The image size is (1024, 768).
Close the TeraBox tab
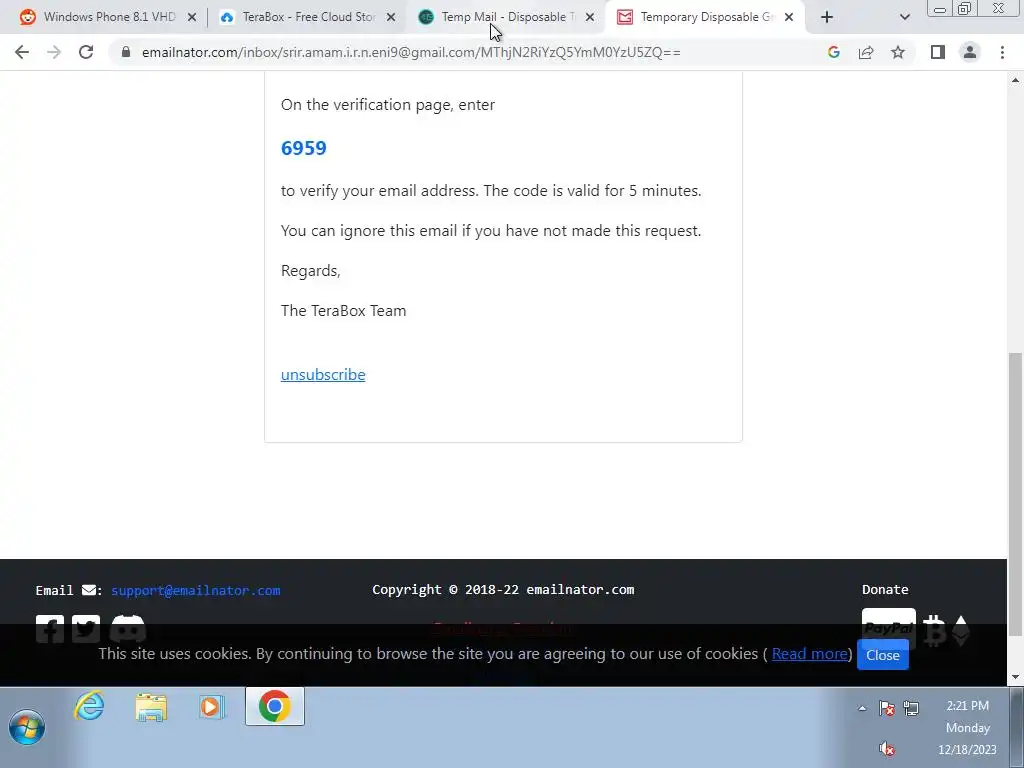[391, 18]
